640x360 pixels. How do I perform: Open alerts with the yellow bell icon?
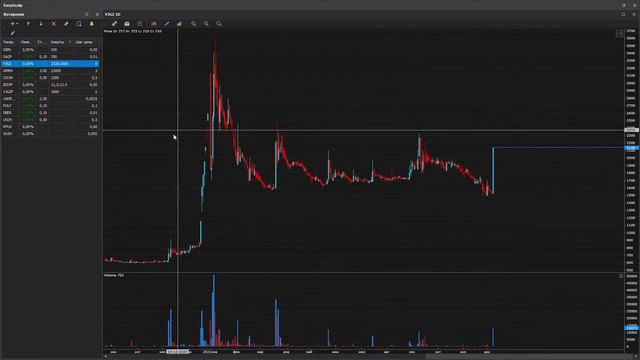click(91, 24)
